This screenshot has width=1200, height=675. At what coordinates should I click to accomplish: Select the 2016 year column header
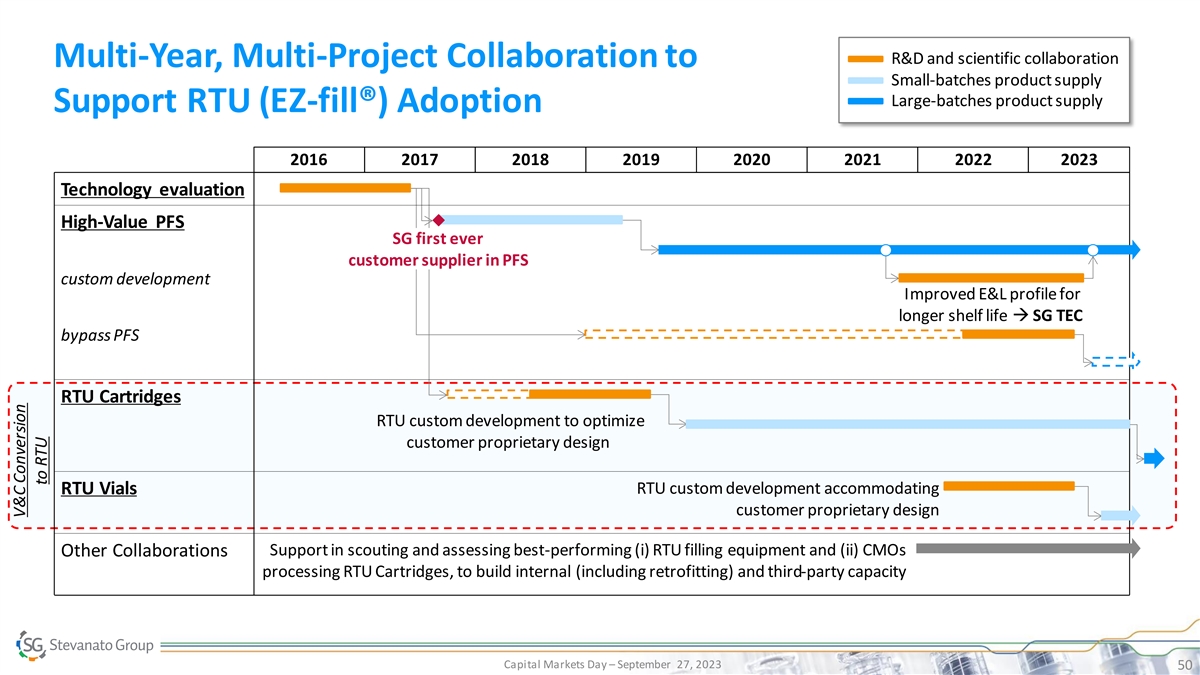309,160
